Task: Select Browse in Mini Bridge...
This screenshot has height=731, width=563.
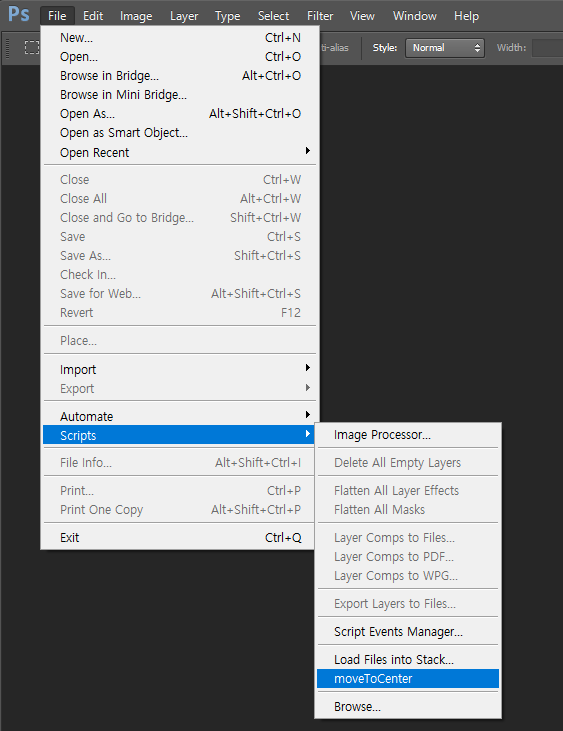Action: click(x=180, y=95)
